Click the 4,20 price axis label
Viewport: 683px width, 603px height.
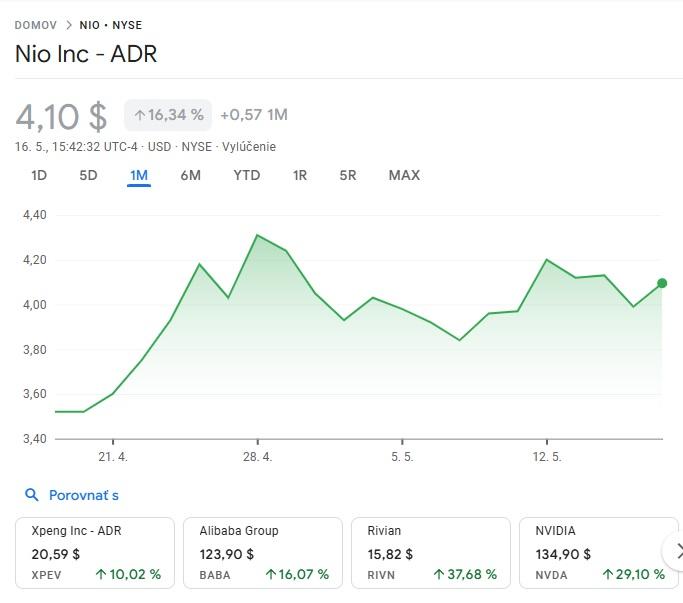point(34,260)
